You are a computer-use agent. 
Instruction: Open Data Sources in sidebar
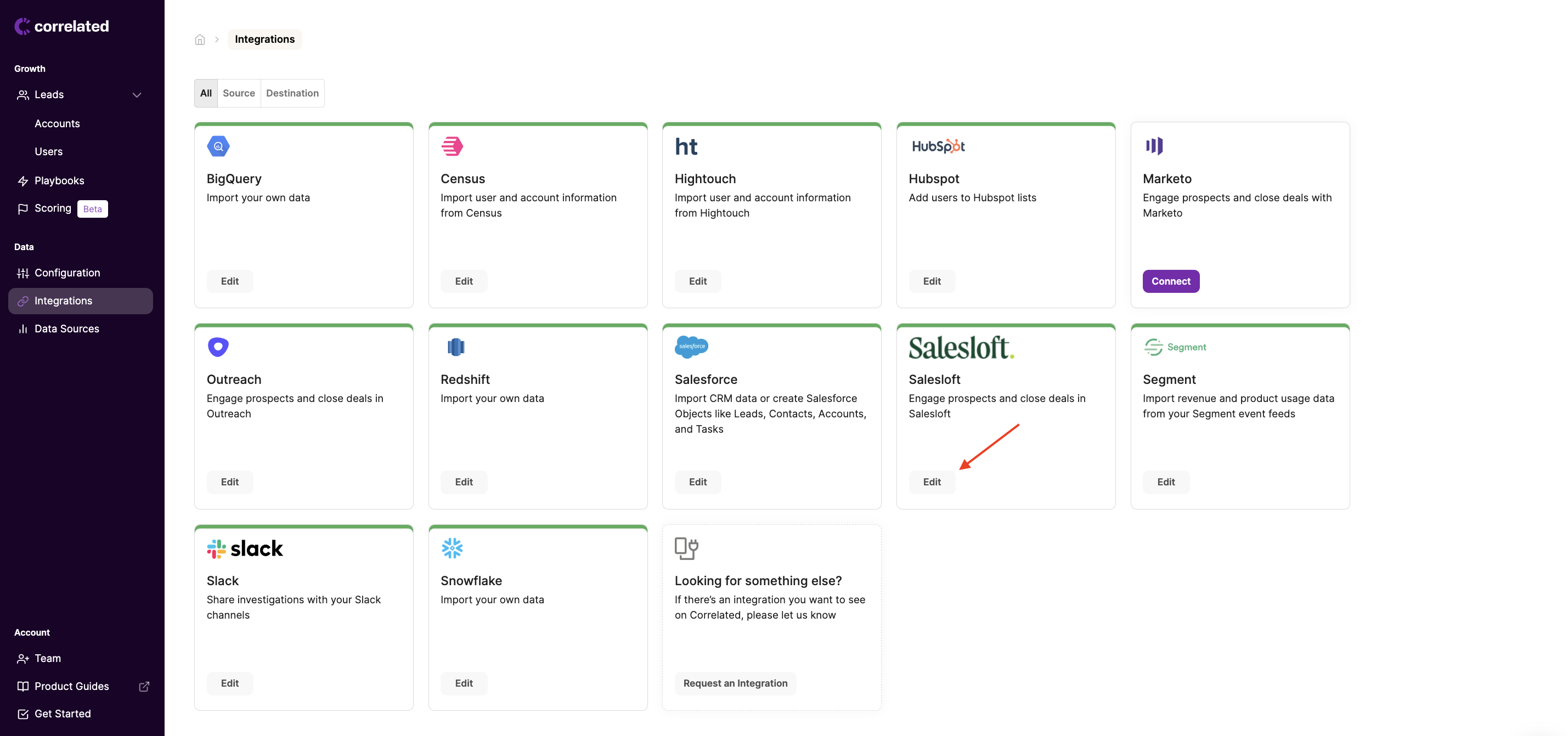pyautogui.click(x=66, y=329)
